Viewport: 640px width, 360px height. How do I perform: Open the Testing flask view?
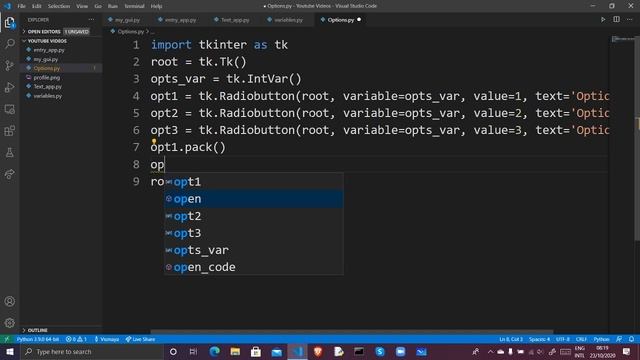[9, 153]
